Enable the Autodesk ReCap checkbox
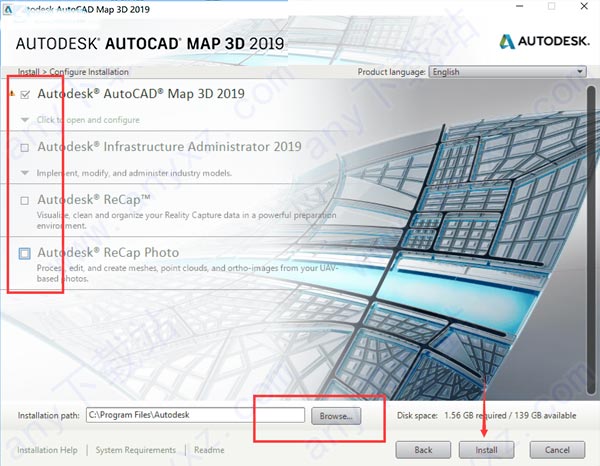Screen dimensions: 600x466 click(x=24, y=200)
